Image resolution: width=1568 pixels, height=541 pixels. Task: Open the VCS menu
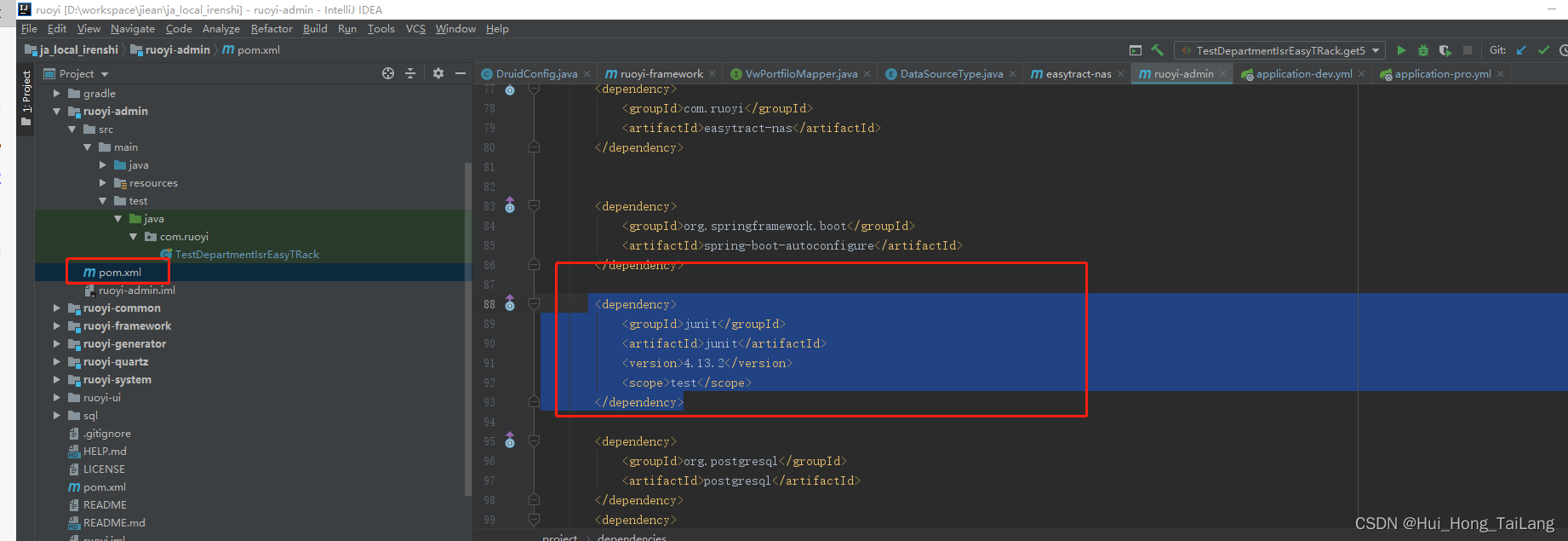click(415, 28)
